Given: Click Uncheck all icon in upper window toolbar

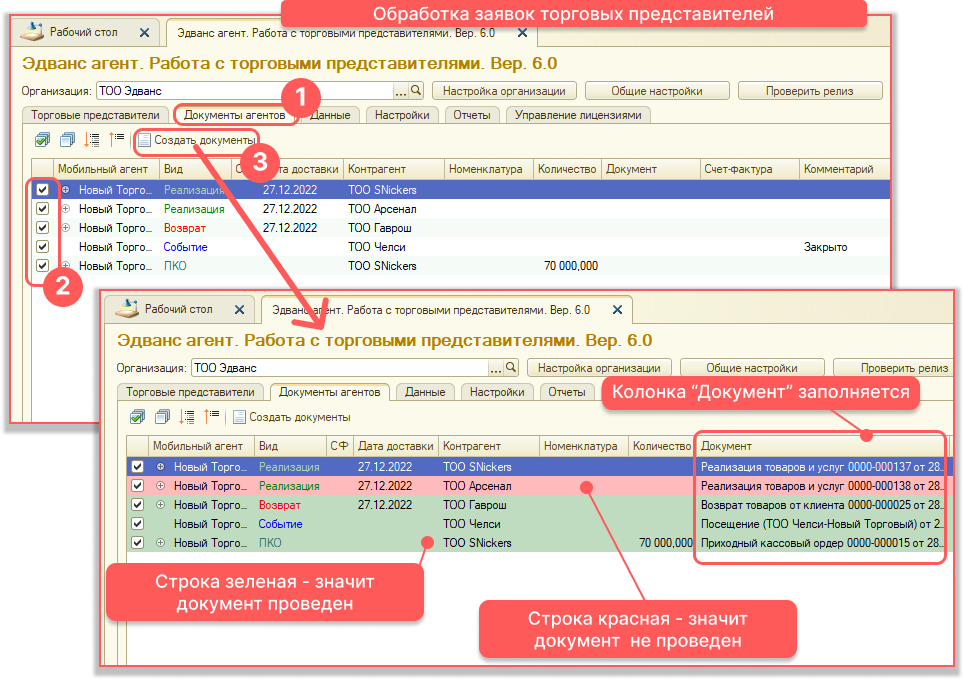Looking at the screenshot, I should point(67,140).
